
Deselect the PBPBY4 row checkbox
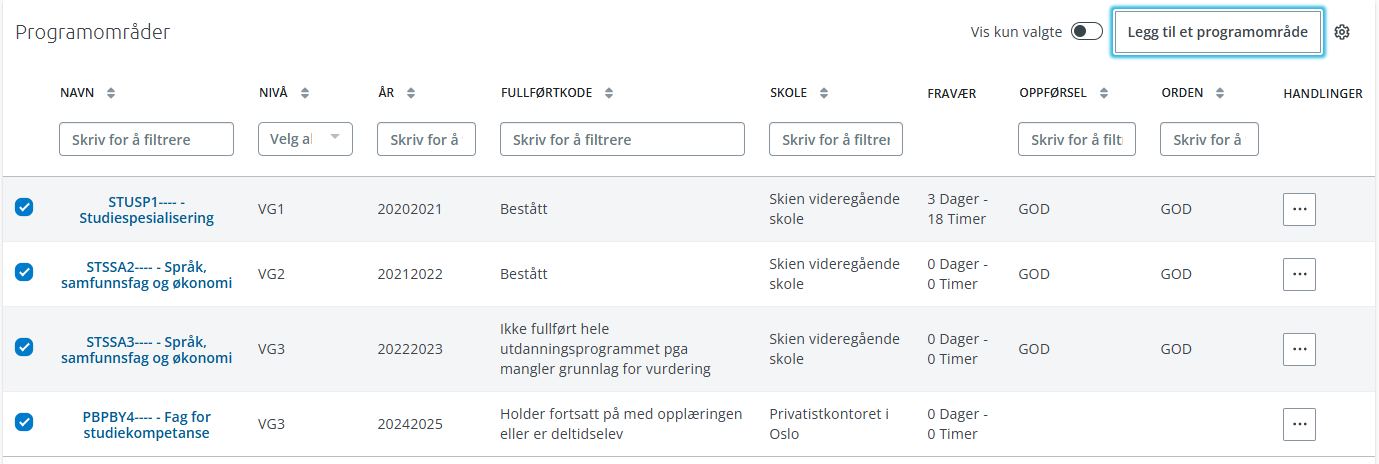pyautogui.click(x=24, y=422)
